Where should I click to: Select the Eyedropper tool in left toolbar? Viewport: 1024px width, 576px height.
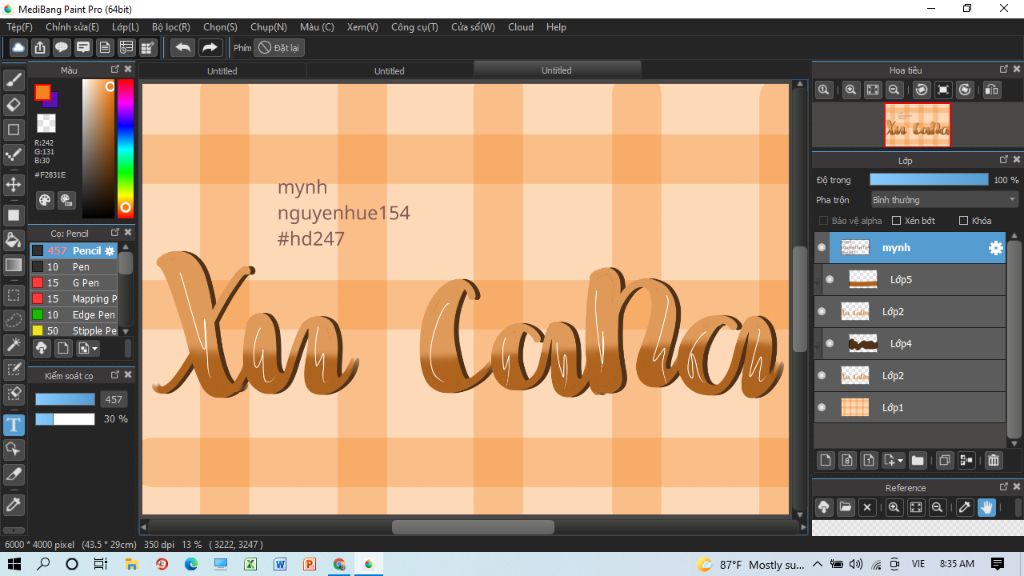tap(14, 504)
